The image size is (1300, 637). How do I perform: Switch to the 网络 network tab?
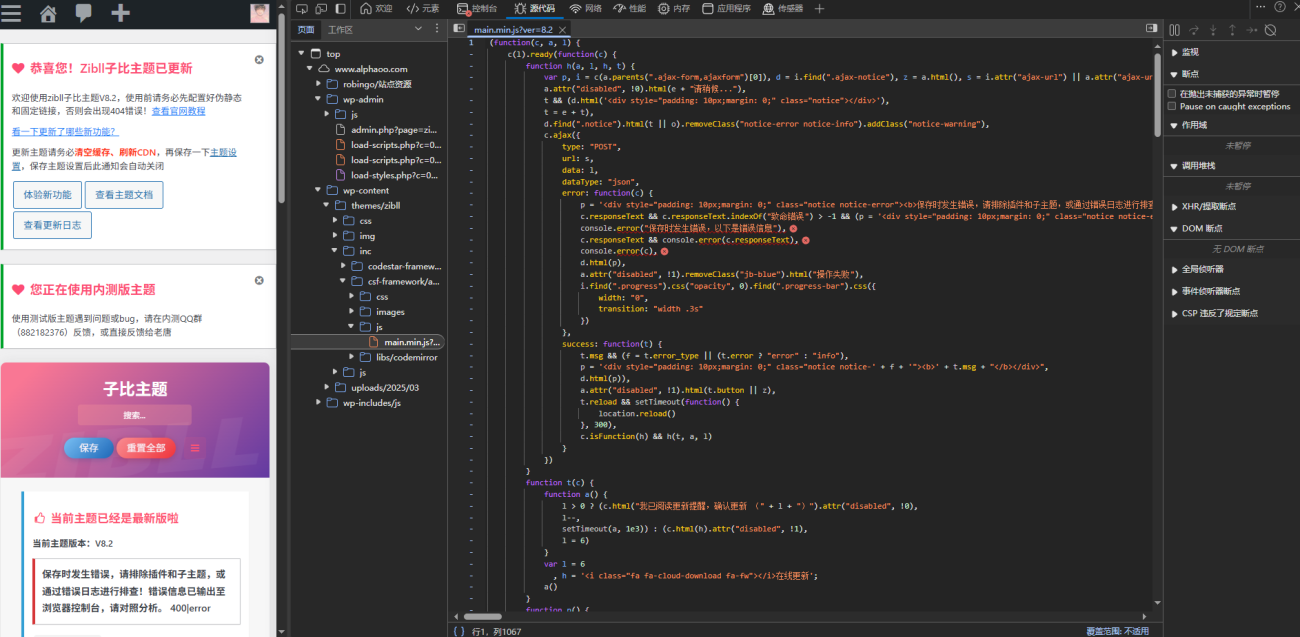coord(586,8)
